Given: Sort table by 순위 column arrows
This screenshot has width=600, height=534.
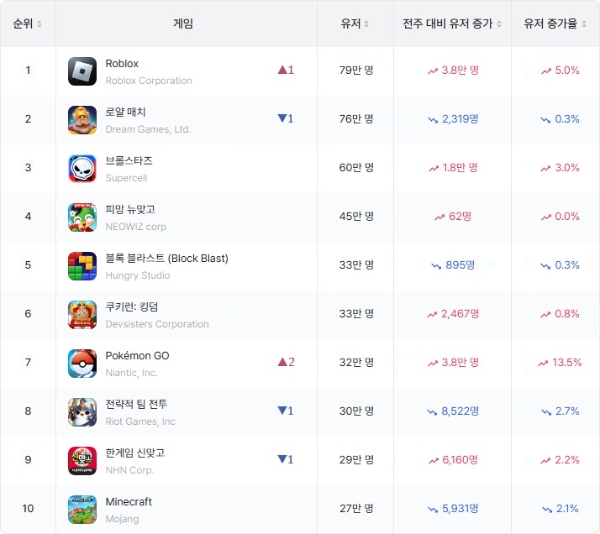Looking at the screenshot, I should point(39,24).
